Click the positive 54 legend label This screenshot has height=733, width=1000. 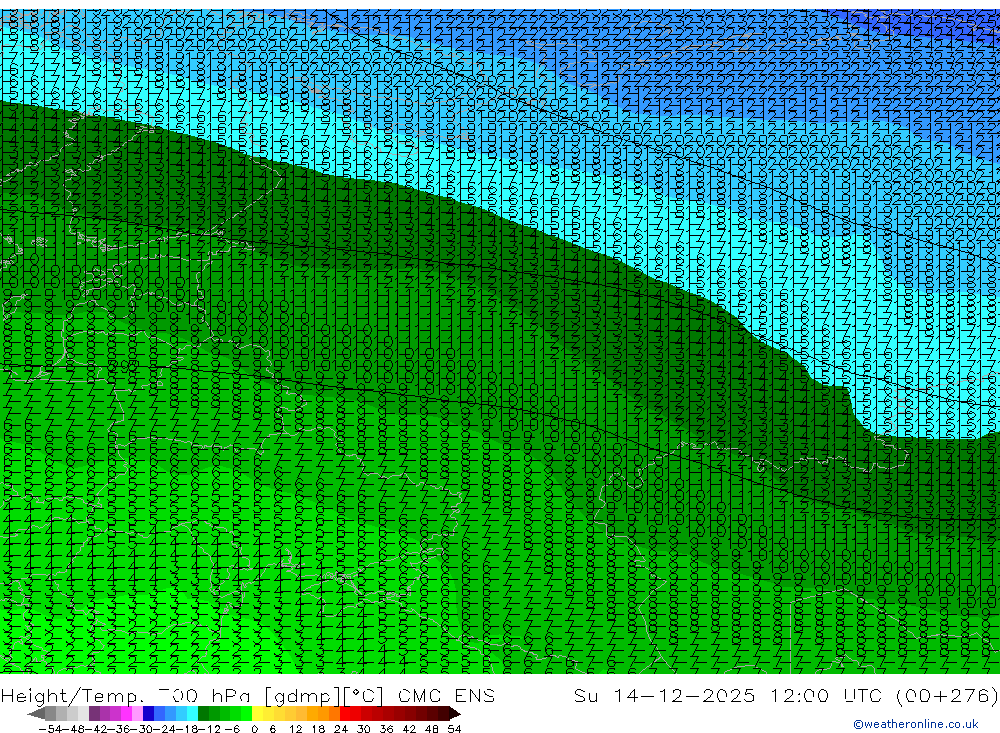454,729
